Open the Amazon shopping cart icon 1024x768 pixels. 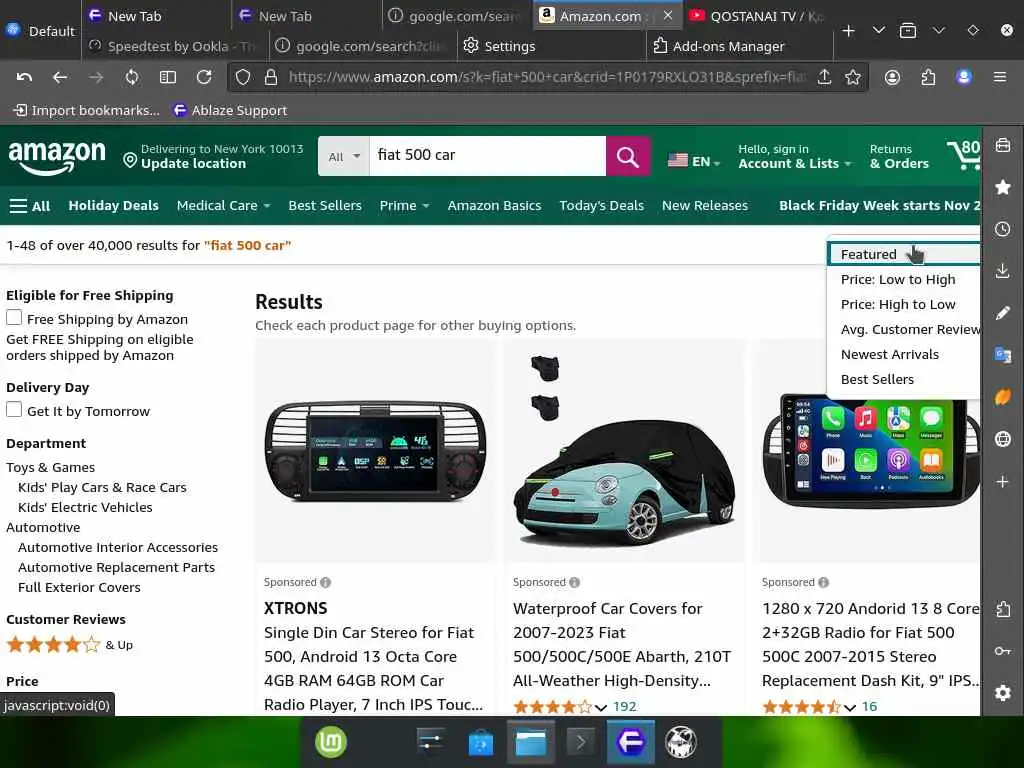tap(963, 155)
